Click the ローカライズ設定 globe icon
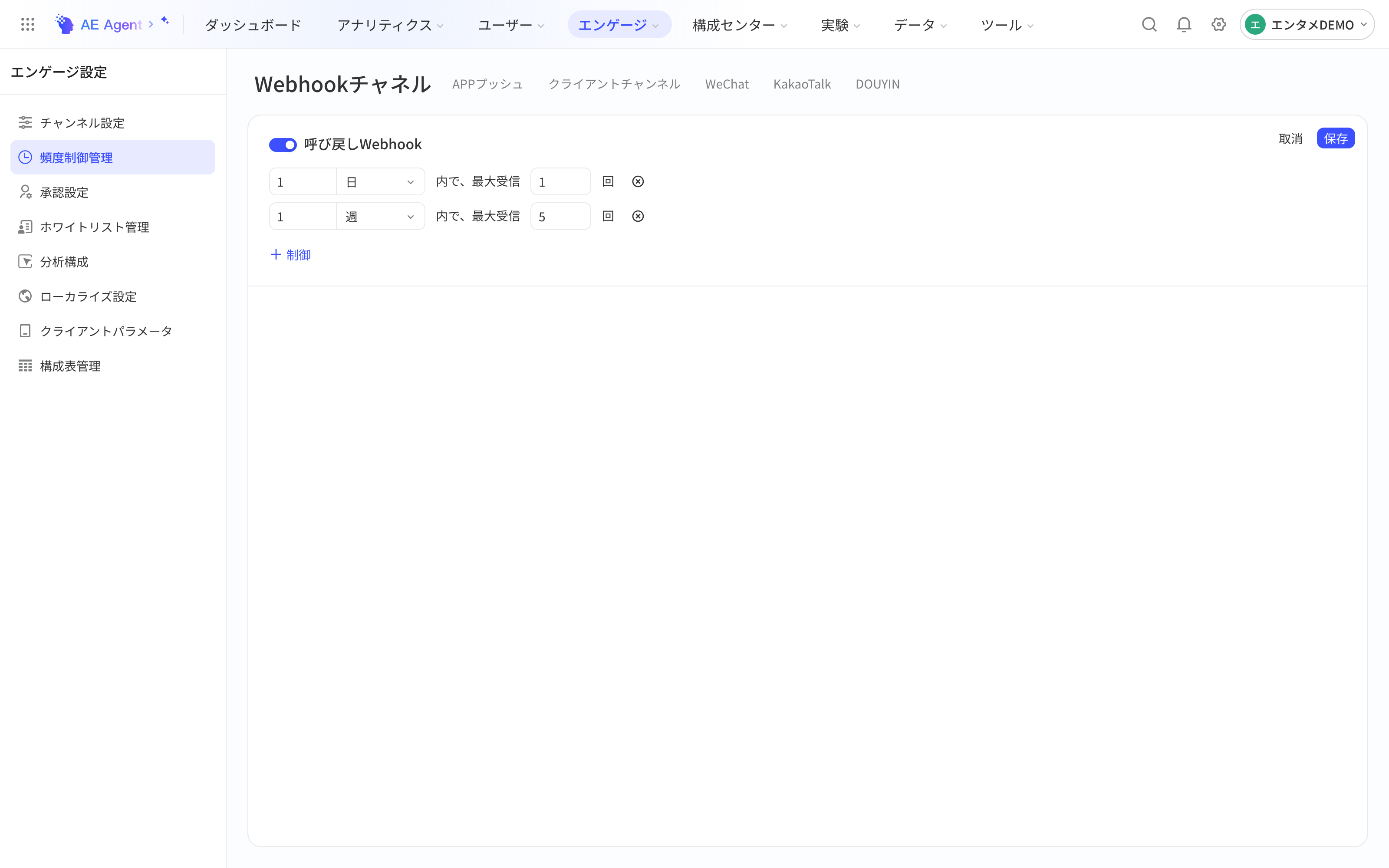The height and width of the screenshot is (868, 1389). click(x=25, y=296)
